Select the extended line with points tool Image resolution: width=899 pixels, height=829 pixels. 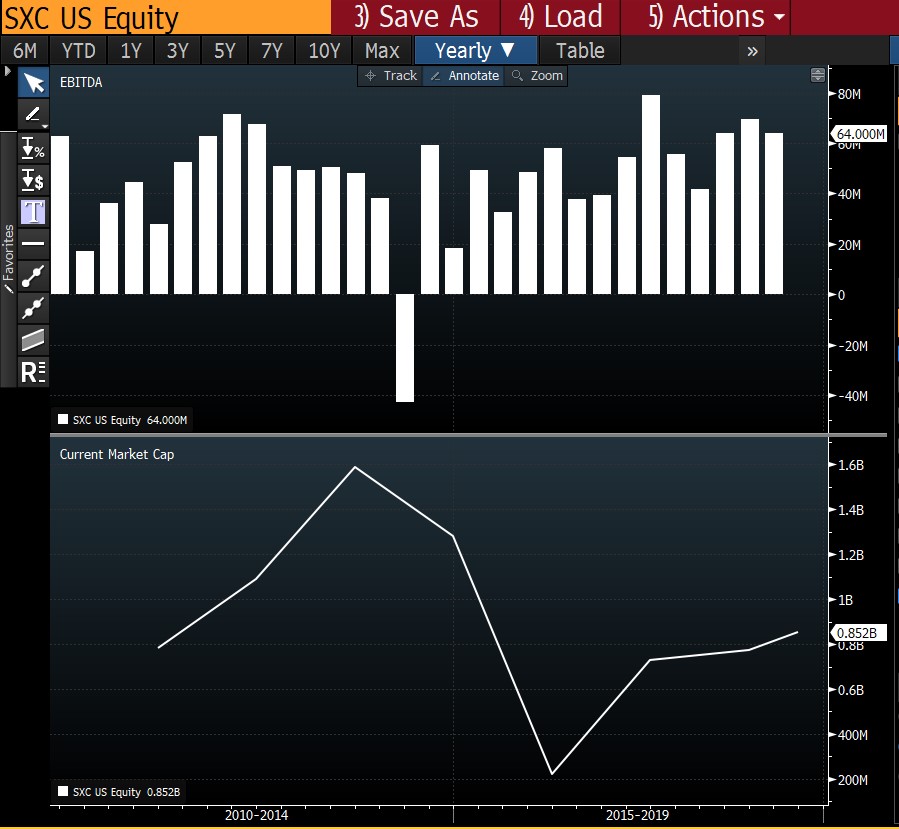[33, 307]
